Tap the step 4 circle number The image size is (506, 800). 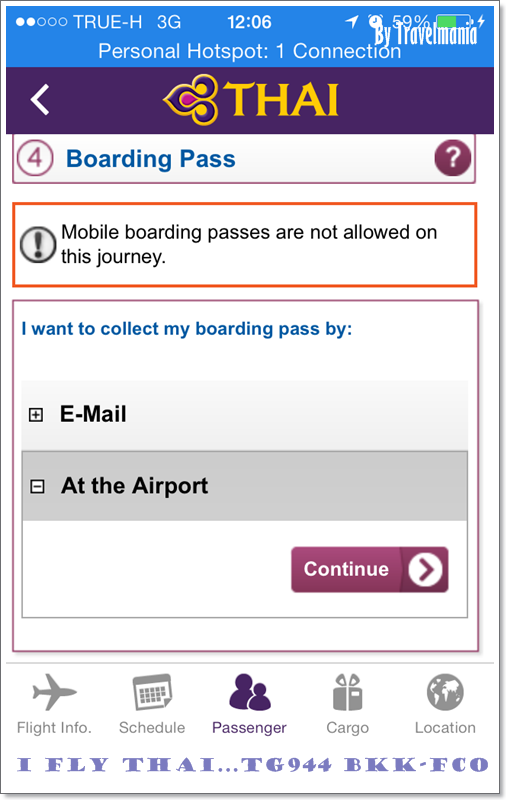click(x=35, y=158)
